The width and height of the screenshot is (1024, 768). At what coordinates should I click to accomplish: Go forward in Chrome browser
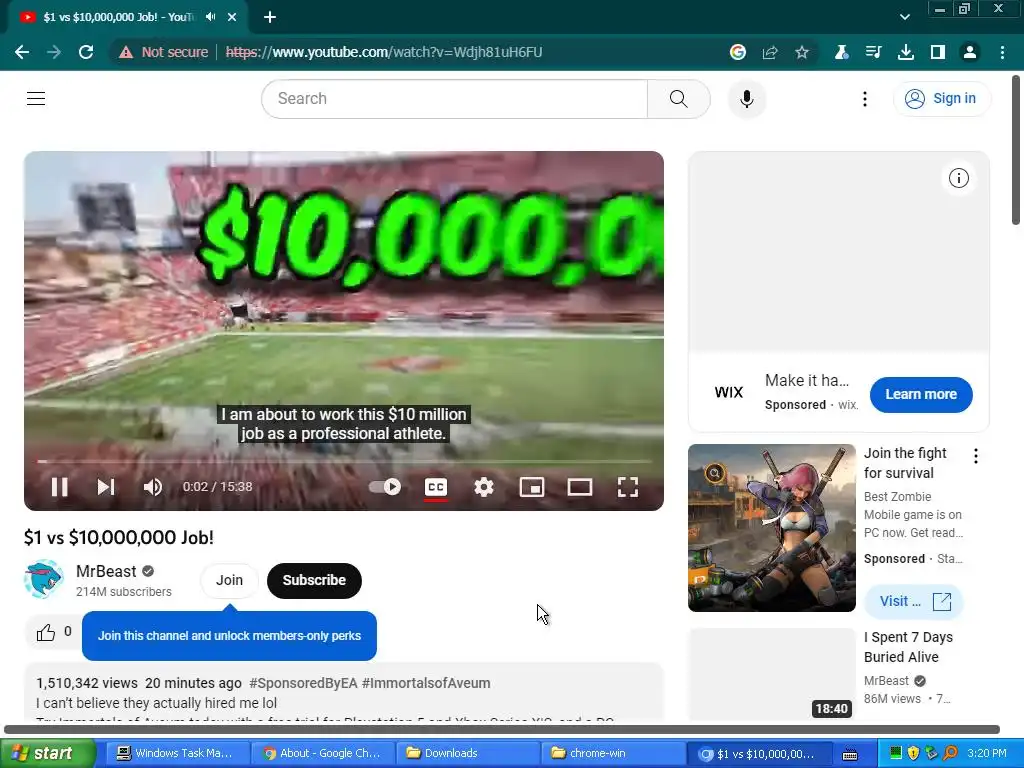point(54,52)
